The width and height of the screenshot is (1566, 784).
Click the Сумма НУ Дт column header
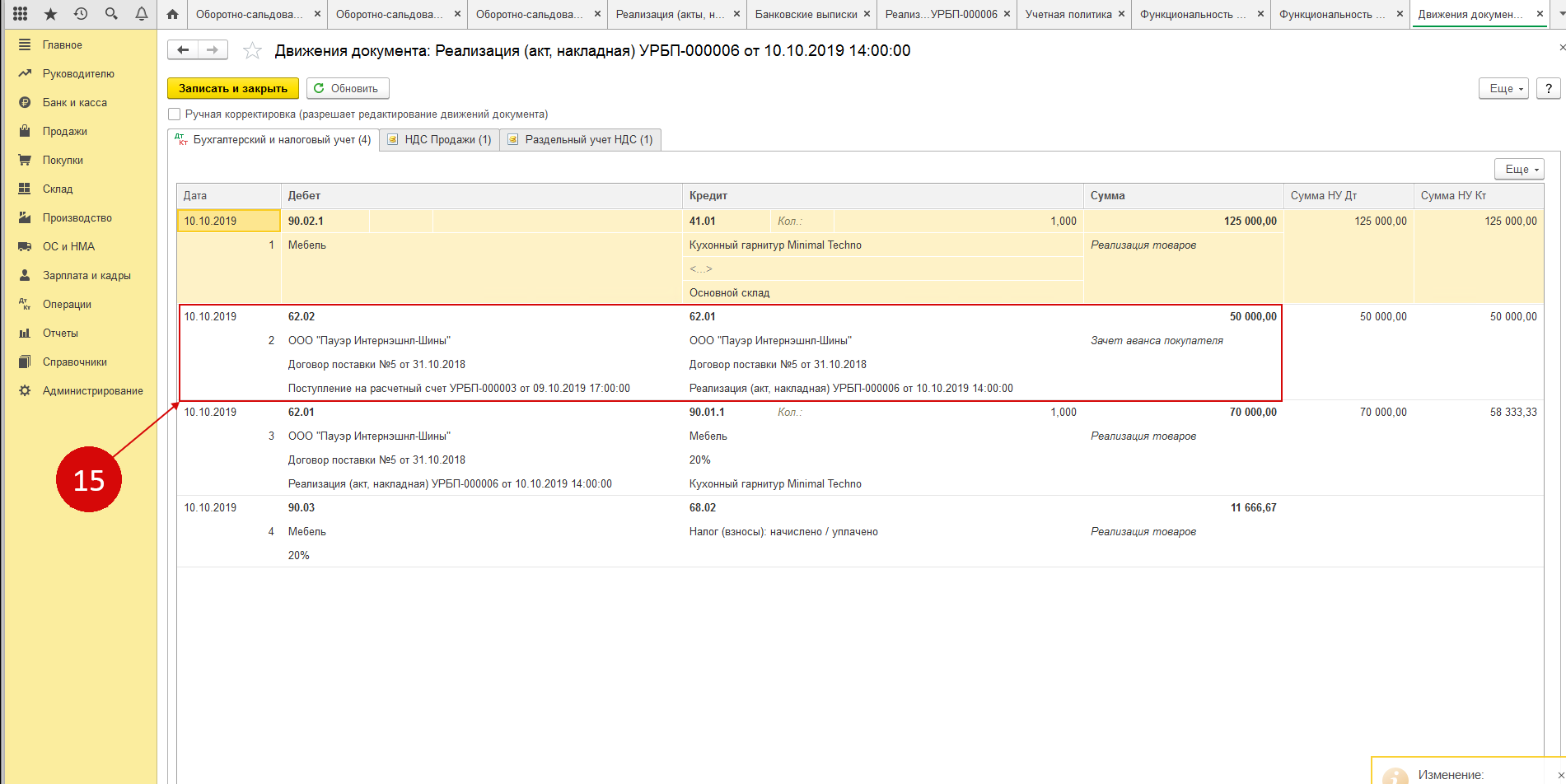[1349, 196]
